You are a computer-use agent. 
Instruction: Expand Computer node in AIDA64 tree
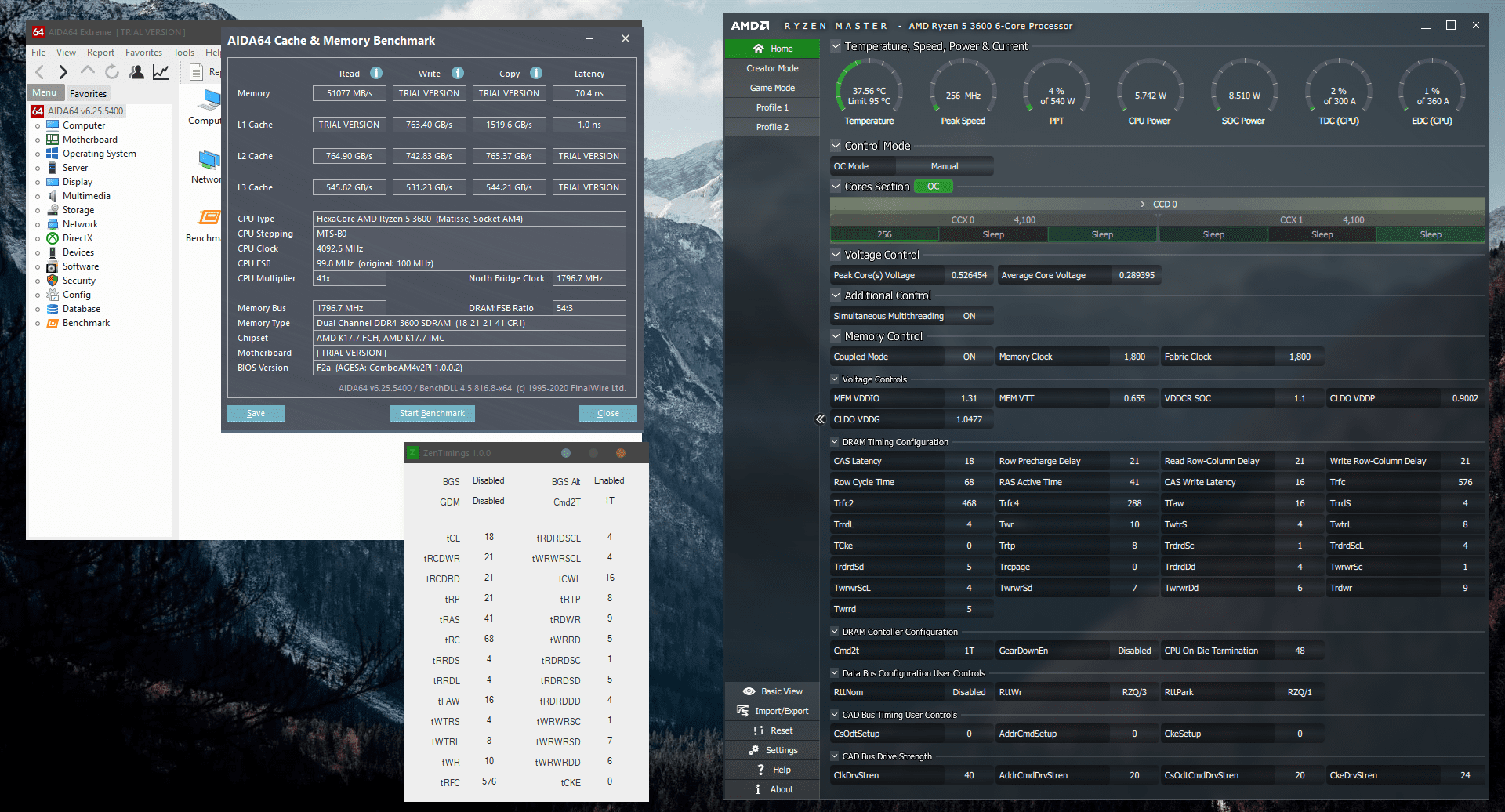coord(37,125)
